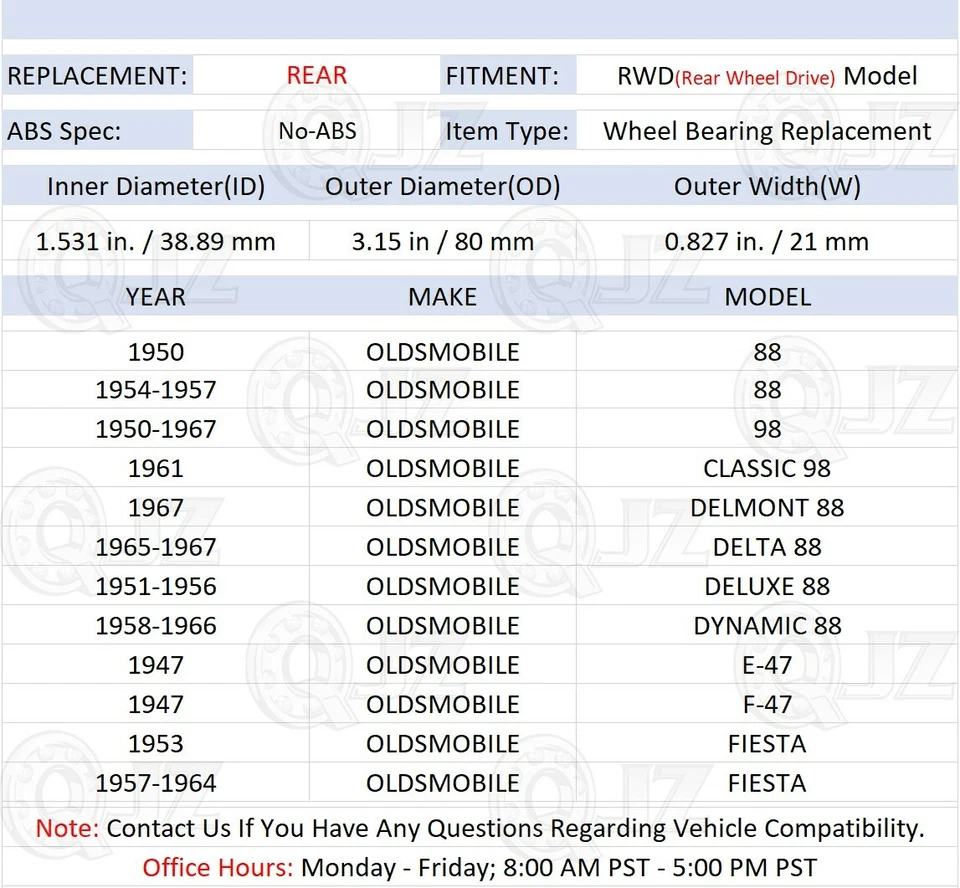Image resolution: width=960 pixels, height=888 pixels.
Task: Click the REPLACEMENT: REAR value
Action: pyautogui.click(x=317, y=75)
